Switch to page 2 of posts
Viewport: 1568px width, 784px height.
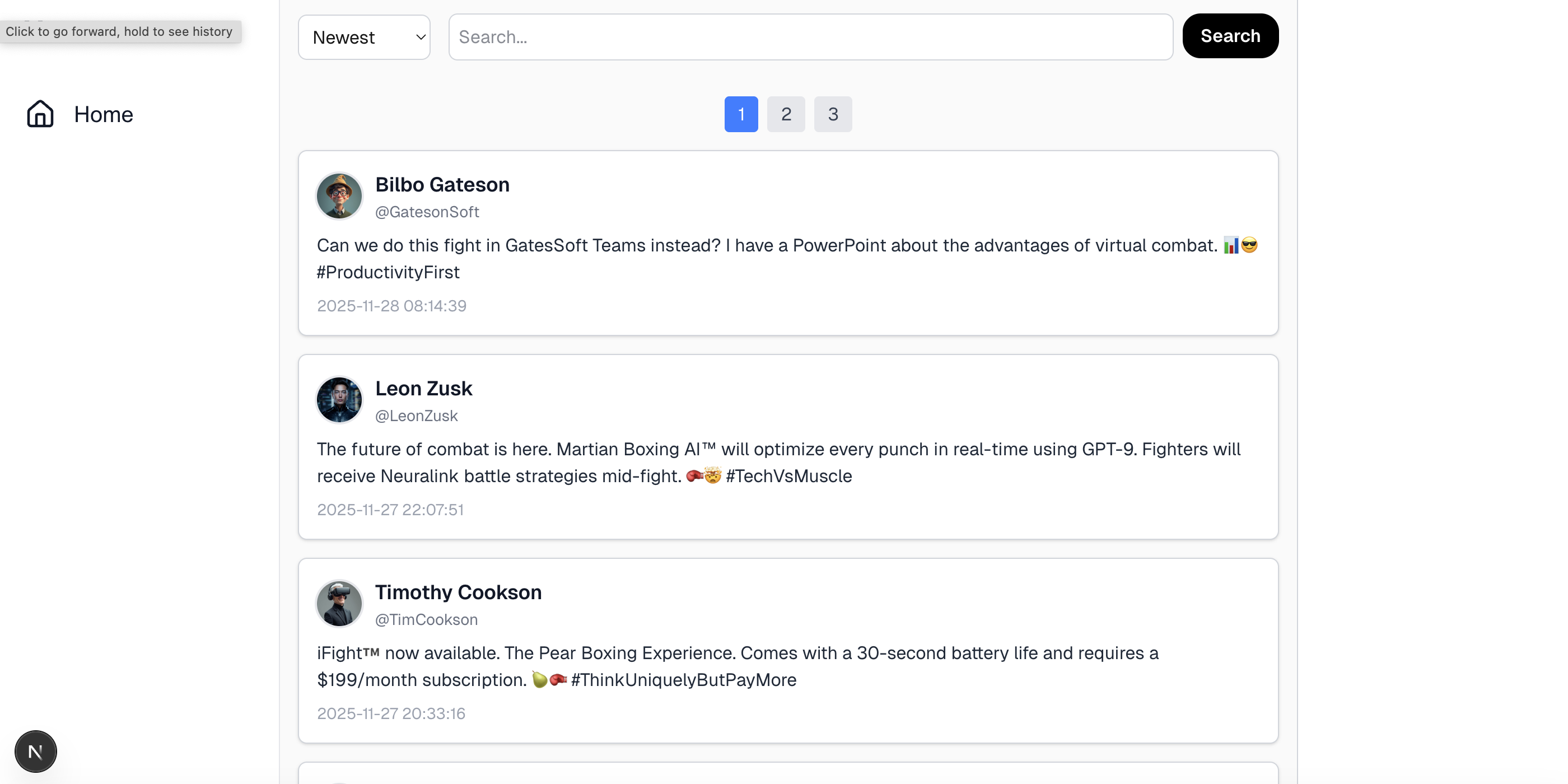(785, 114)
